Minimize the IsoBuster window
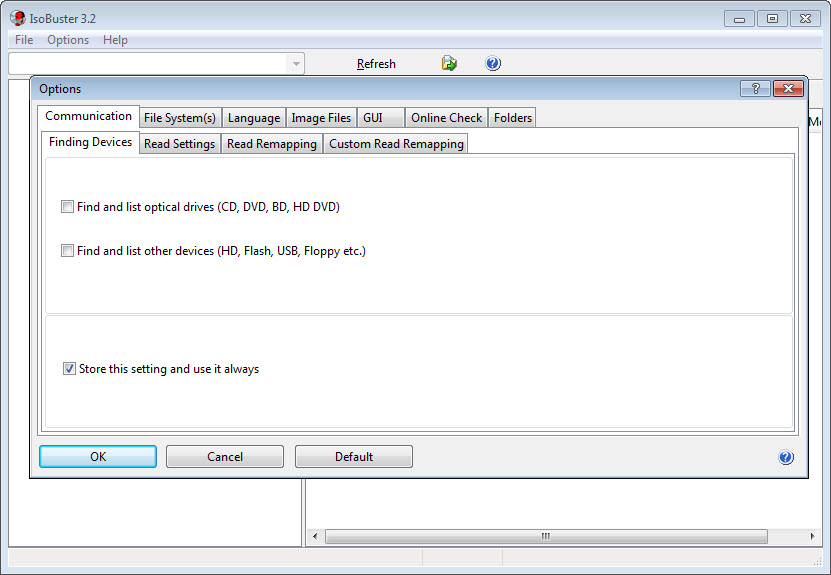 pyautogui.click(x=739, y=19)
